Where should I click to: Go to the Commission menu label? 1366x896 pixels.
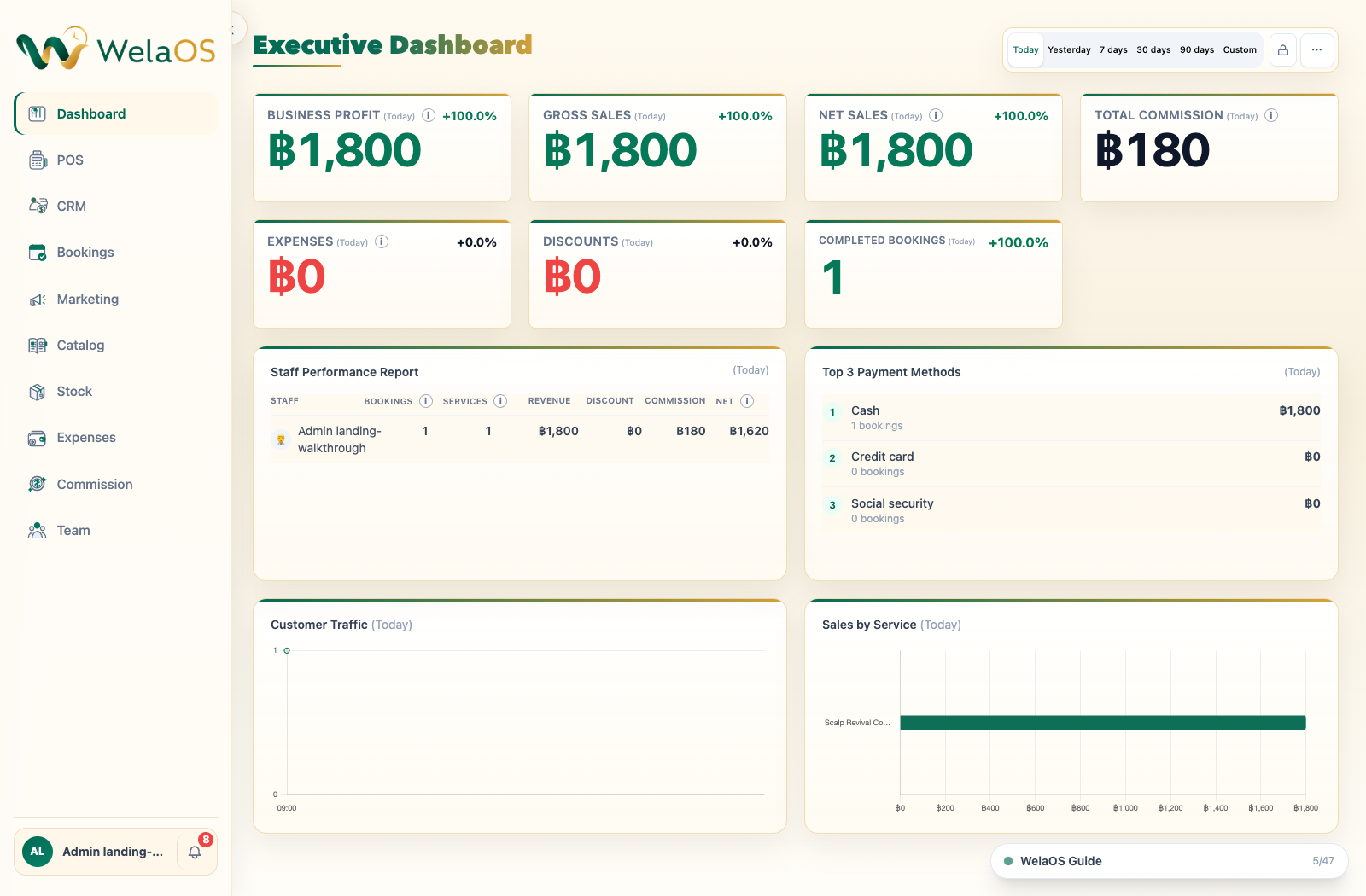tap(95, 485)
